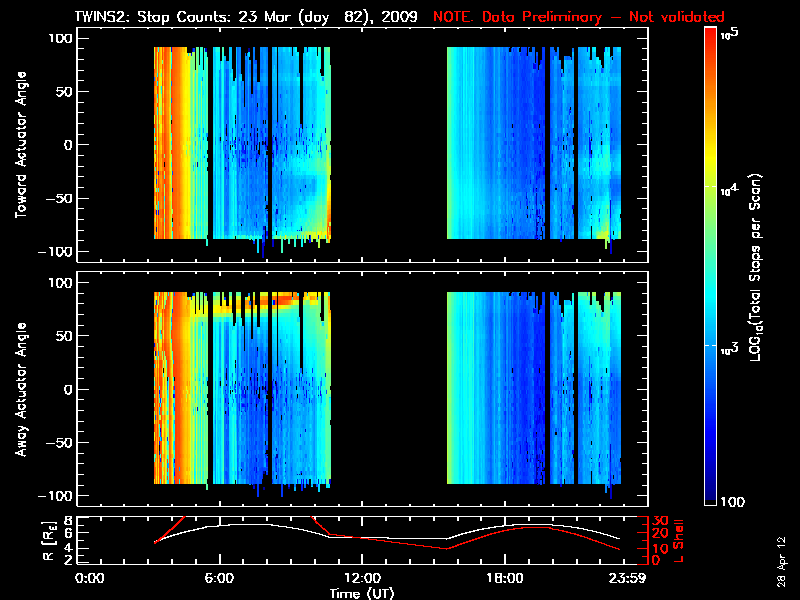This screenshot has width=800, height=600.
Task: Click the black data gap in Away panel
Action: [x=388, y=389]
